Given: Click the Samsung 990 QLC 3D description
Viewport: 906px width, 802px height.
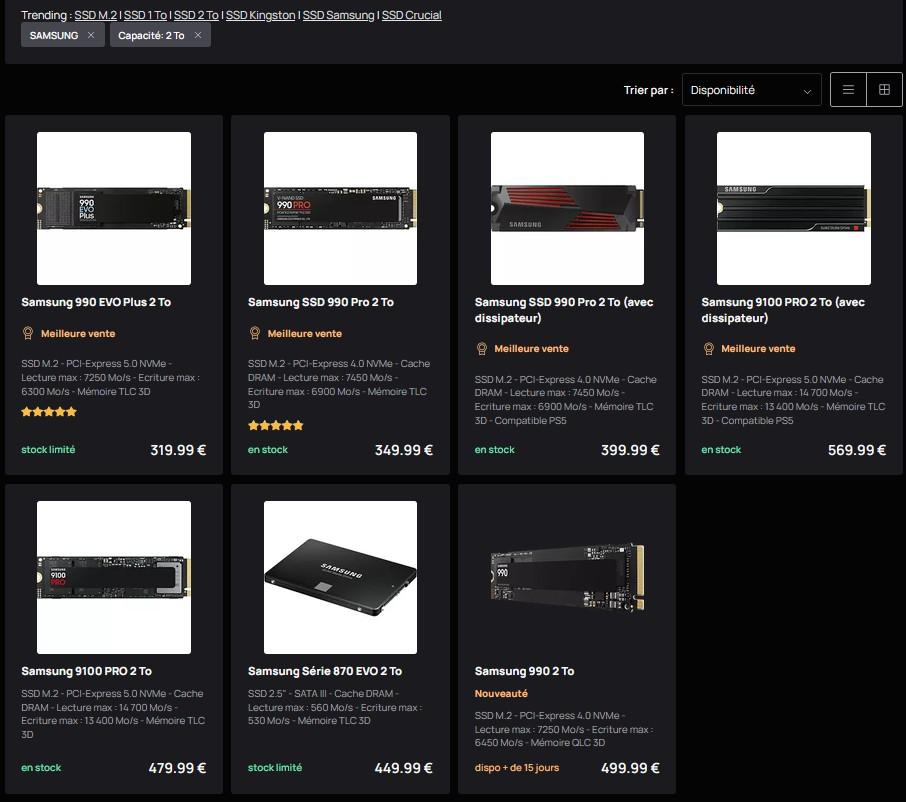Looking at the screenshot, I should [564, 729].
